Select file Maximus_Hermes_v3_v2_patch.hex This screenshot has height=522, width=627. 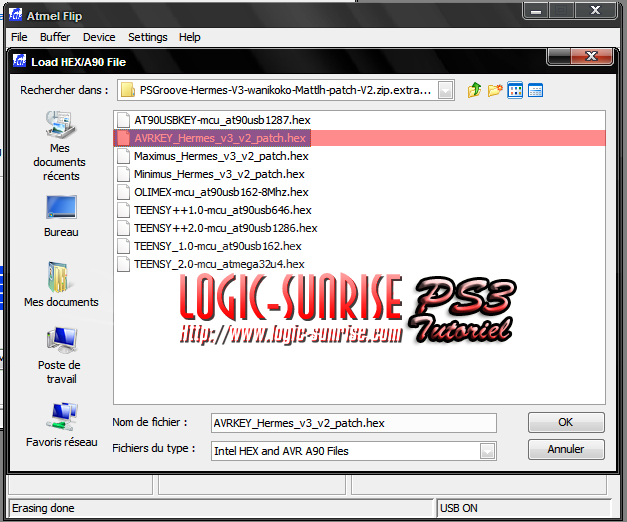coord(221,156)
